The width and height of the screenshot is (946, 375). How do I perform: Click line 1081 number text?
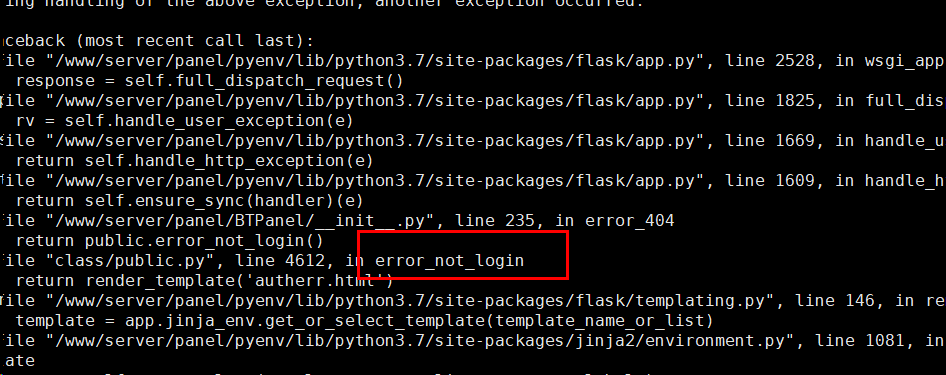coord(865,341)
